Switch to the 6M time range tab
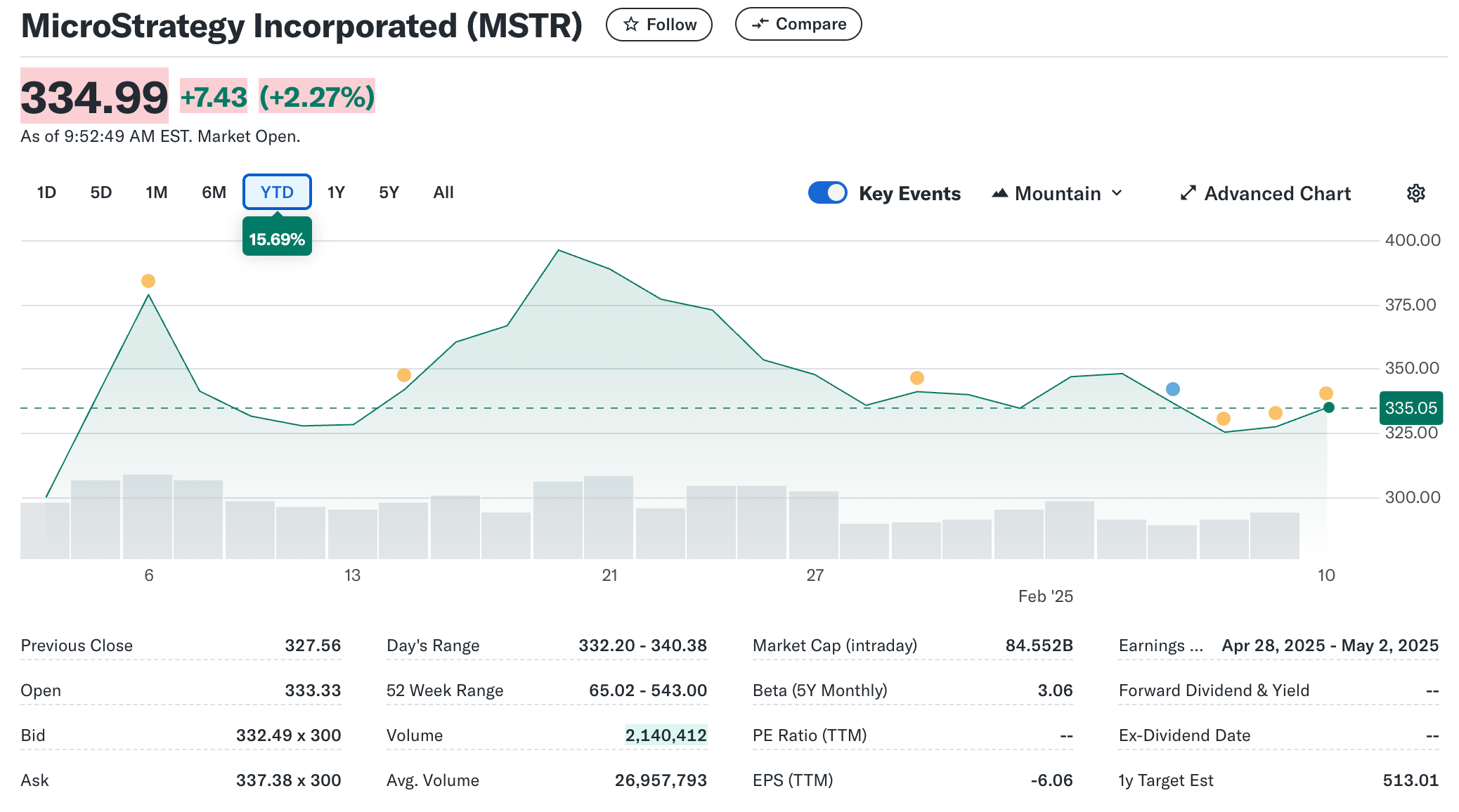The width and height of the screenshot is (1459, 812). pos(213,192)
